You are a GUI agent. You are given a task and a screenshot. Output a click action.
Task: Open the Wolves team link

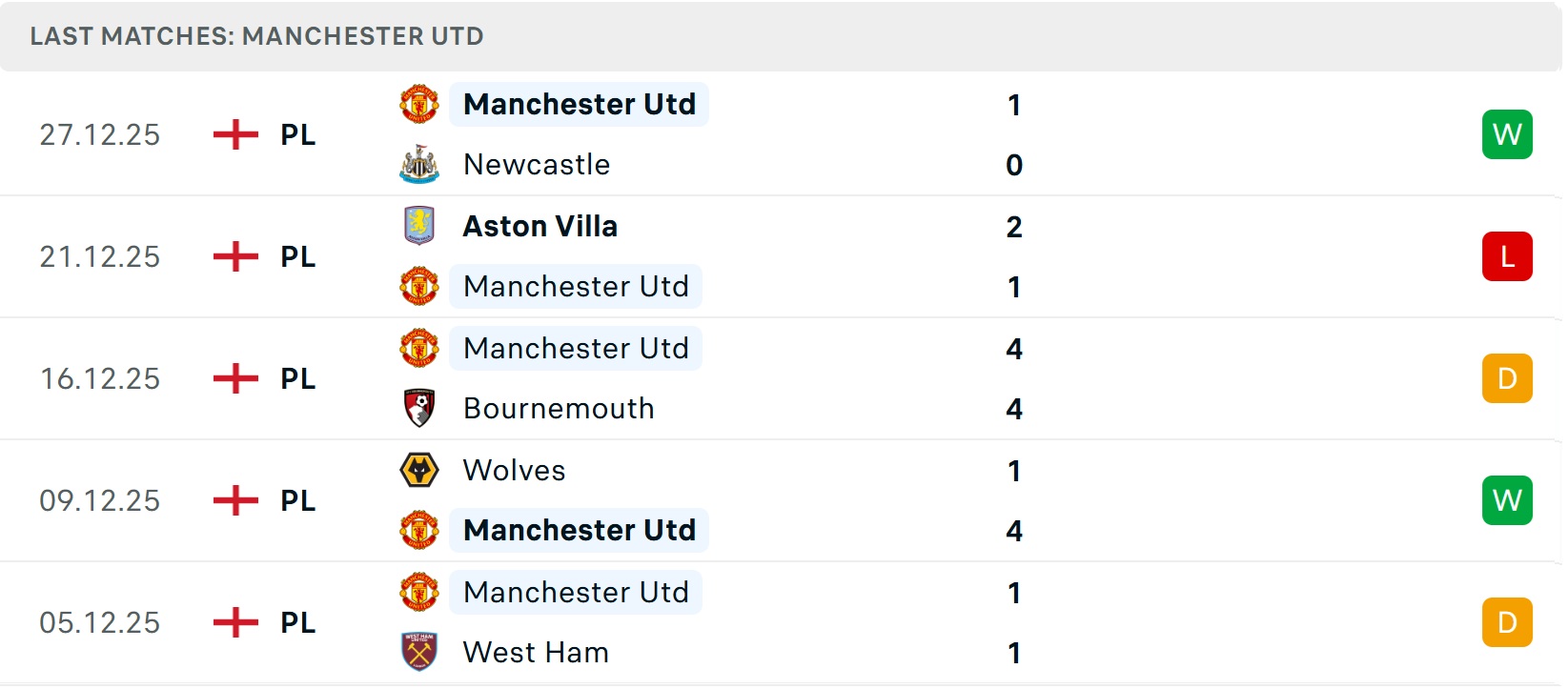tap(514, 470)
